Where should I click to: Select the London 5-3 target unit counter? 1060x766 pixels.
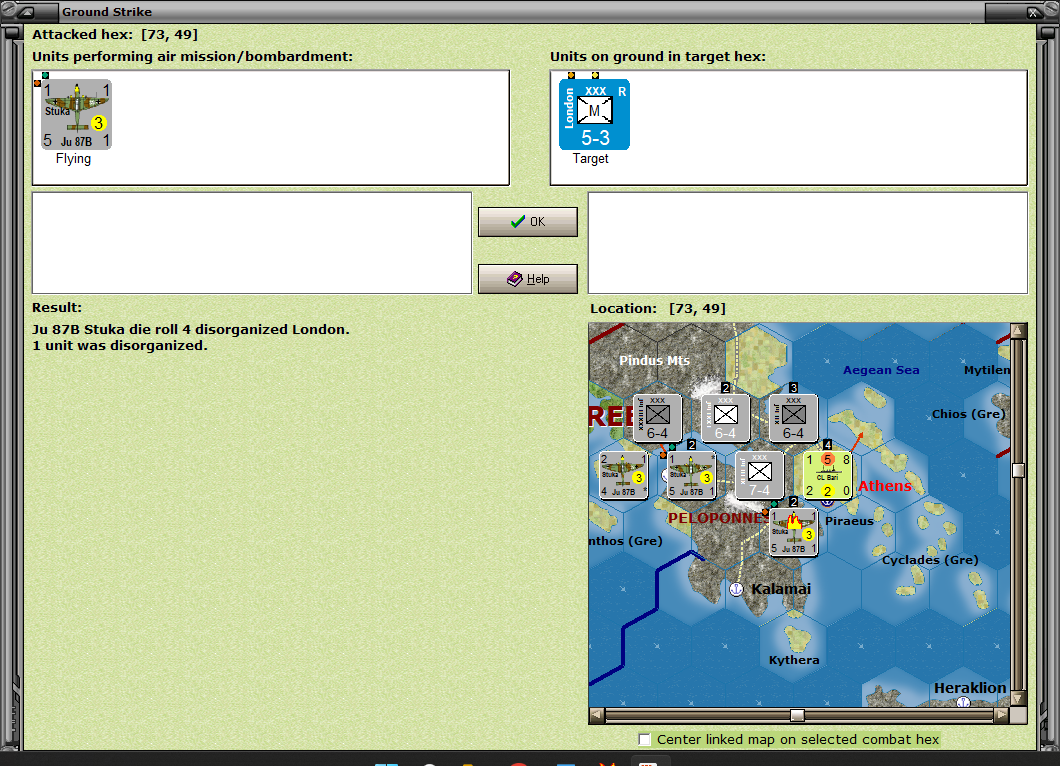coord(594,114)
